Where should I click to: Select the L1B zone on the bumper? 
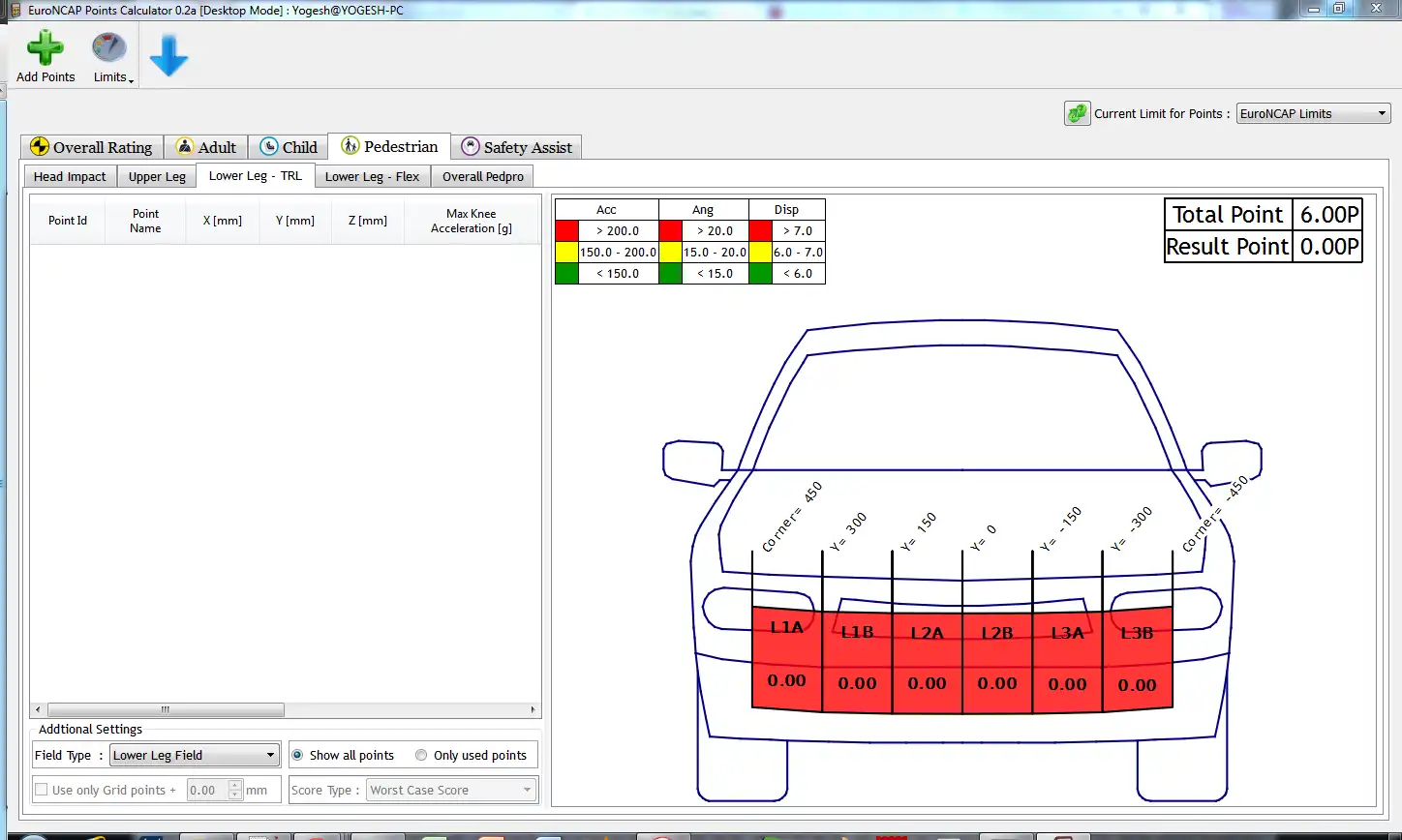[x=857, y=662]
